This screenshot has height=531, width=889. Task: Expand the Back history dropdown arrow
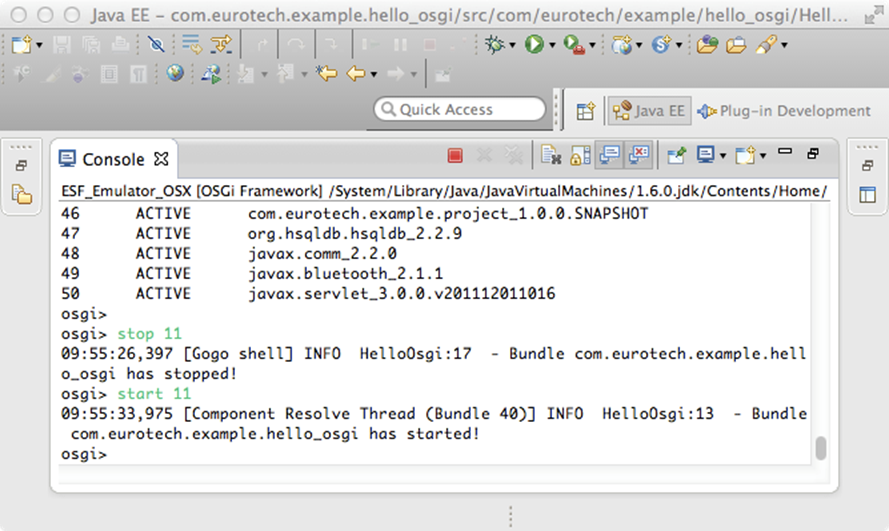pyautogui.click(x=374, y=74)
